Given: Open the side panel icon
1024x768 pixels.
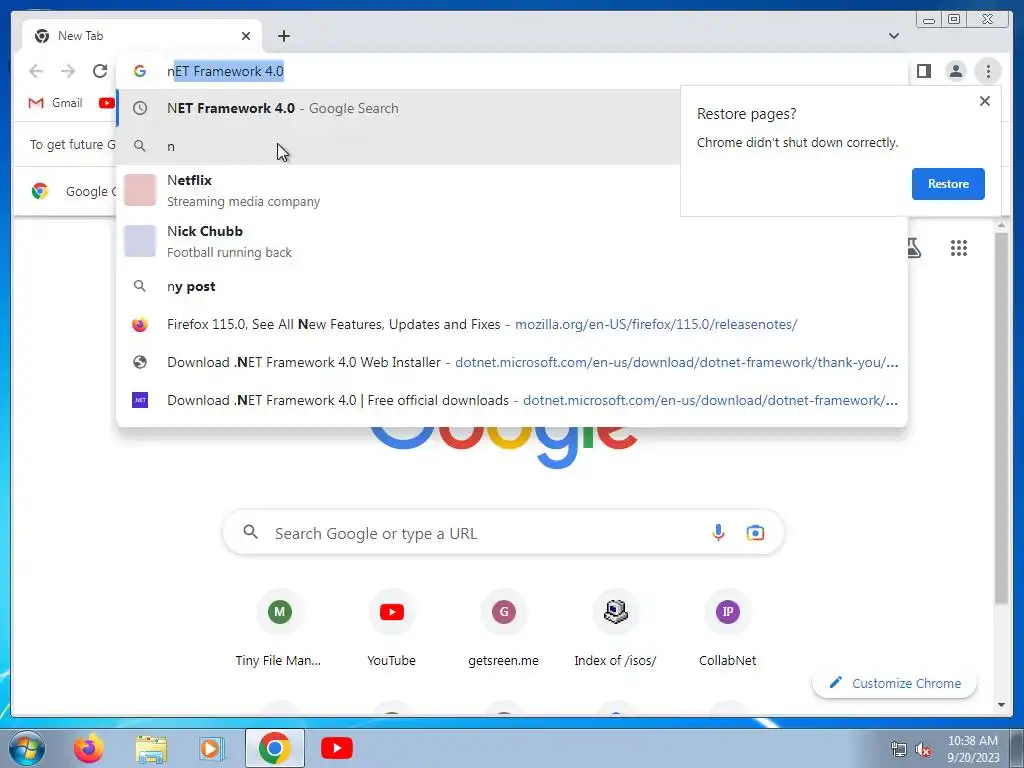Looking at the screenshot, I should [923, 71].
